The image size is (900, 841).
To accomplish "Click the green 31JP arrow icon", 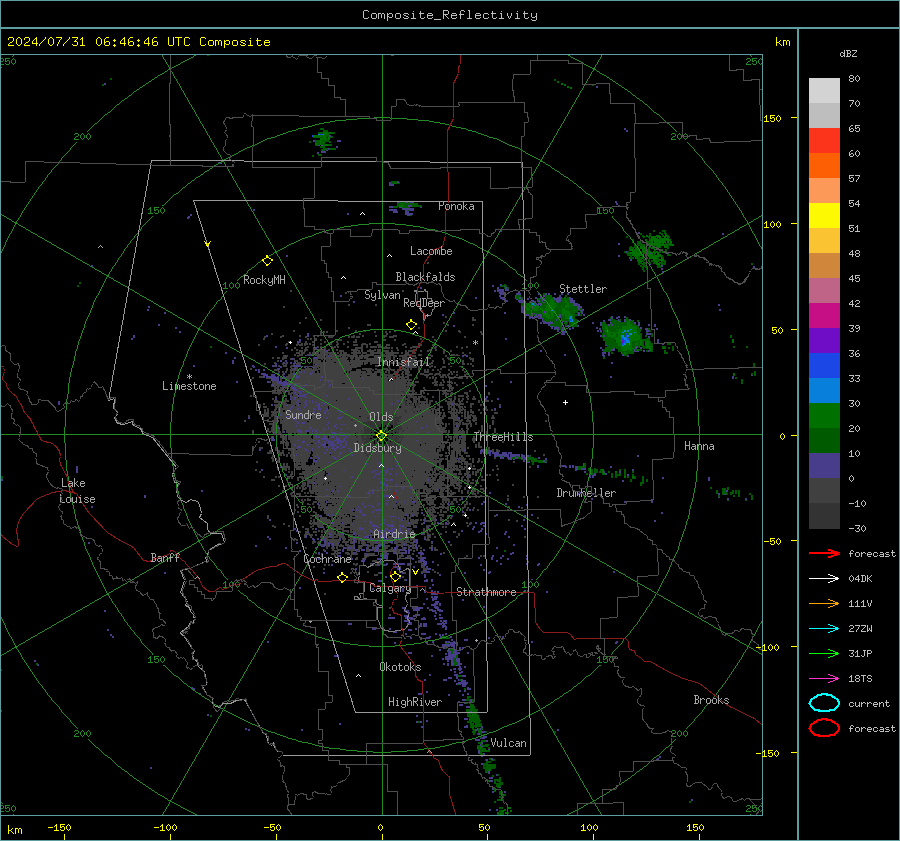I will 824,653.
